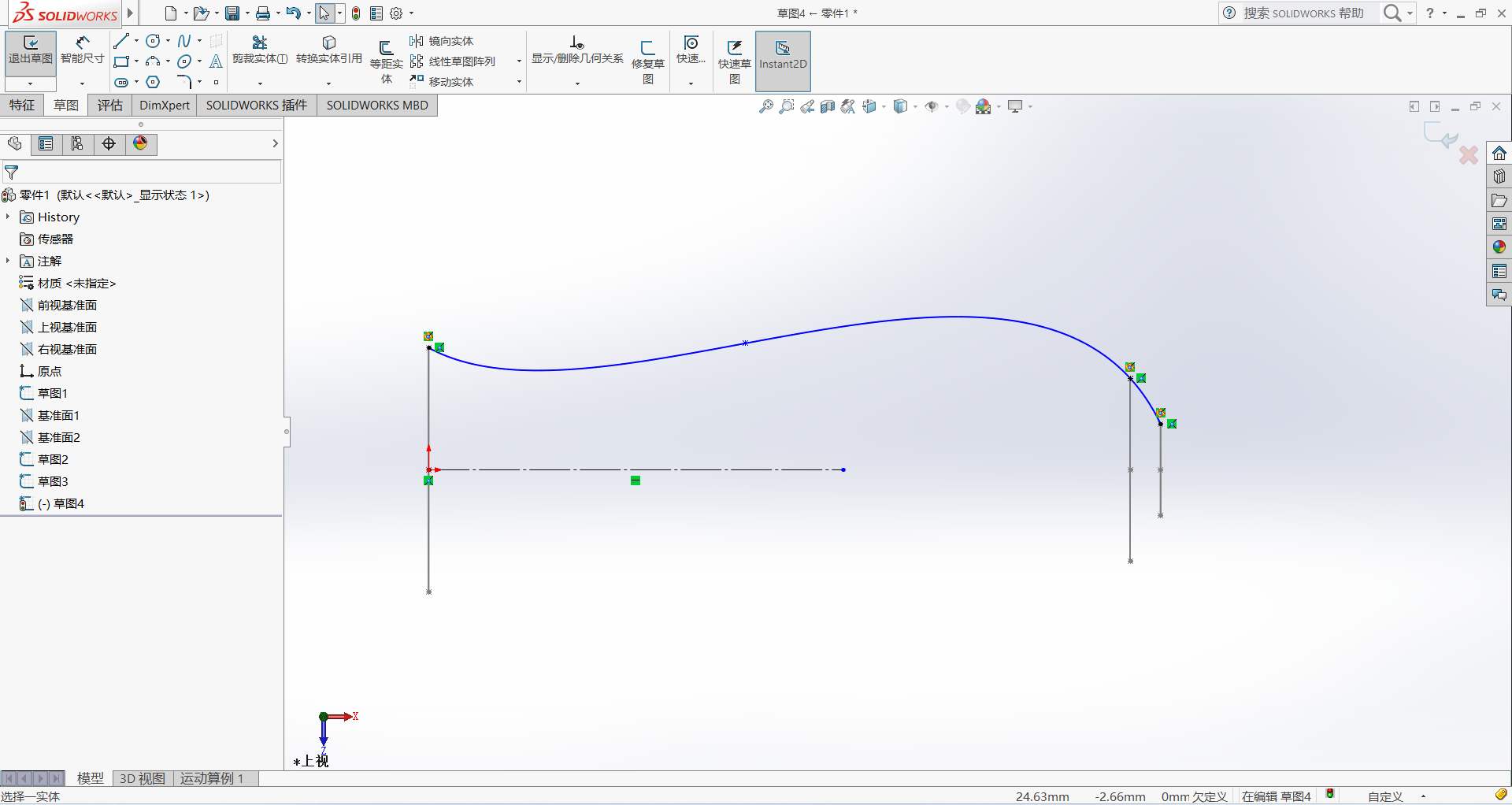1512x805 pixels.
Task: Click the Zoom to Fit icon
Action: [765, 106]
